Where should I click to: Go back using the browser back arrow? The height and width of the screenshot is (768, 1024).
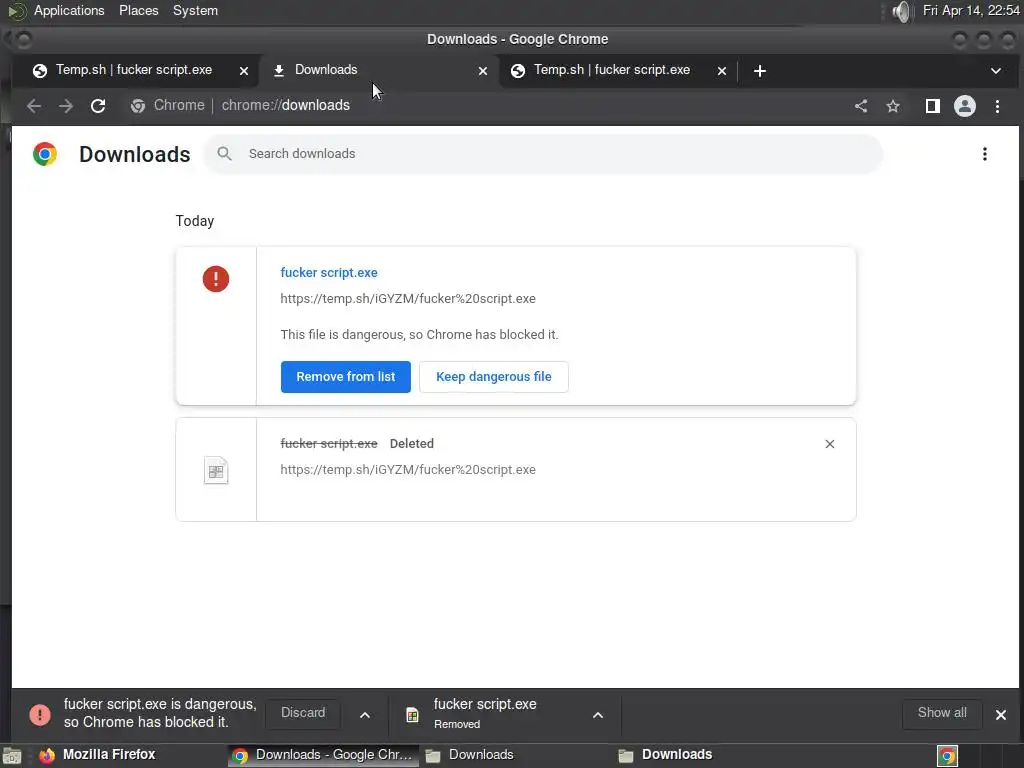[34, 106]
